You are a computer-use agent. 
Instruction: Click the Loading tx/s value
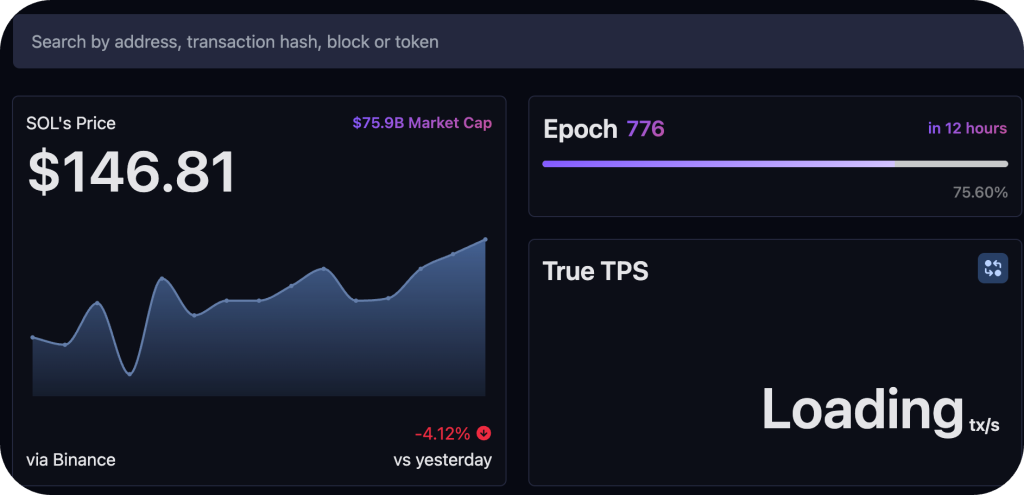pos(880,409)
